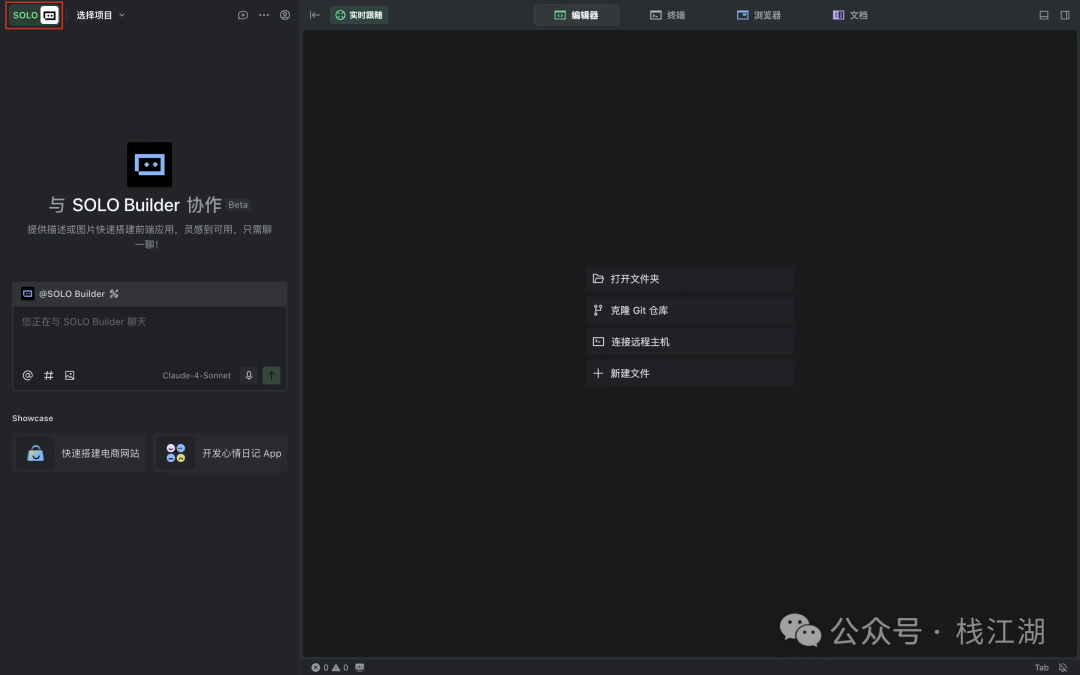This screenshot has height=675, width=1080.
Task: Click the remote host terminal icon
Action: point(598,342)
